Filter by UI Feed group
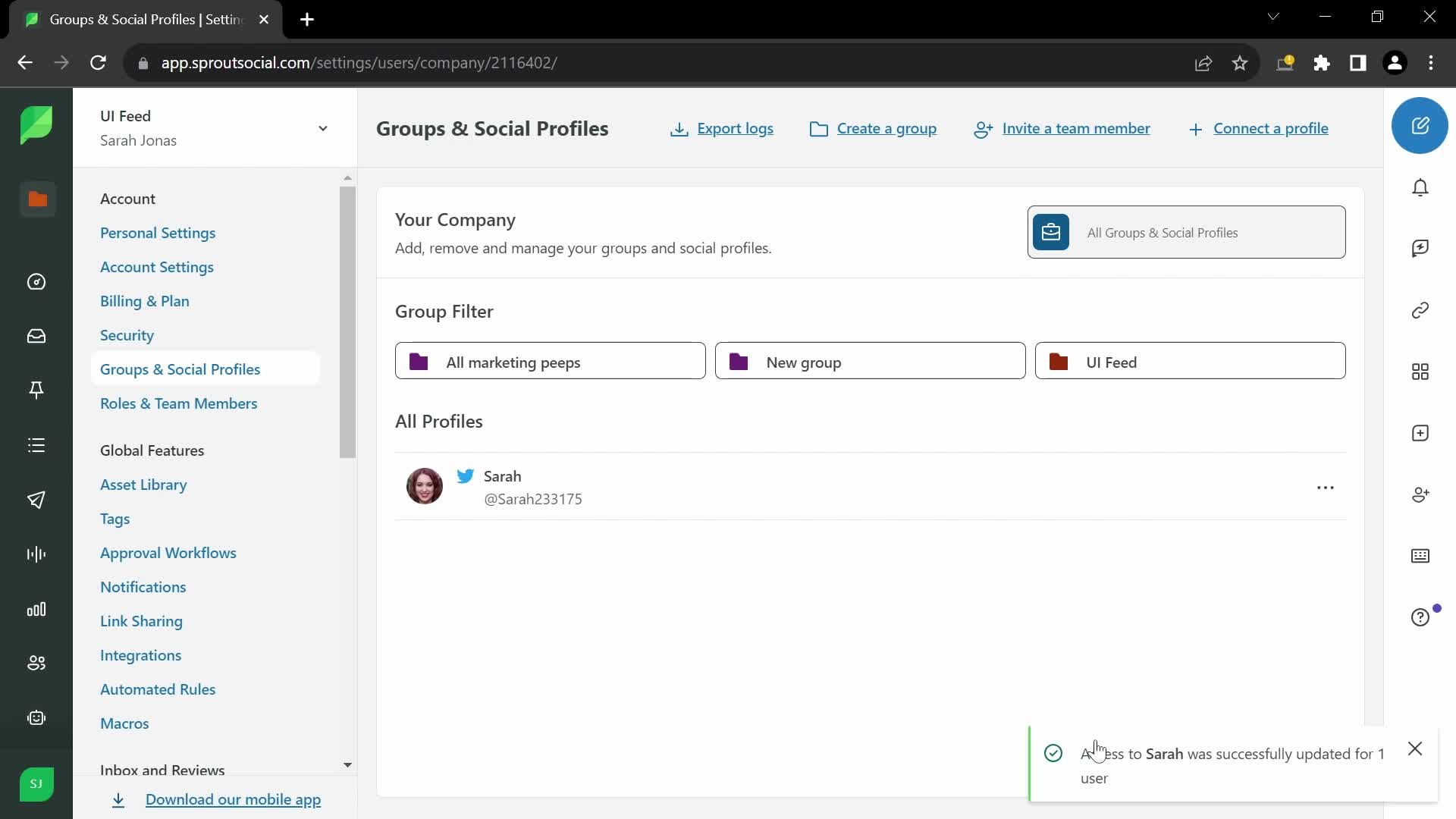Image resolution: width=1456 pixels, height=819 pixels. [1190, 361]
